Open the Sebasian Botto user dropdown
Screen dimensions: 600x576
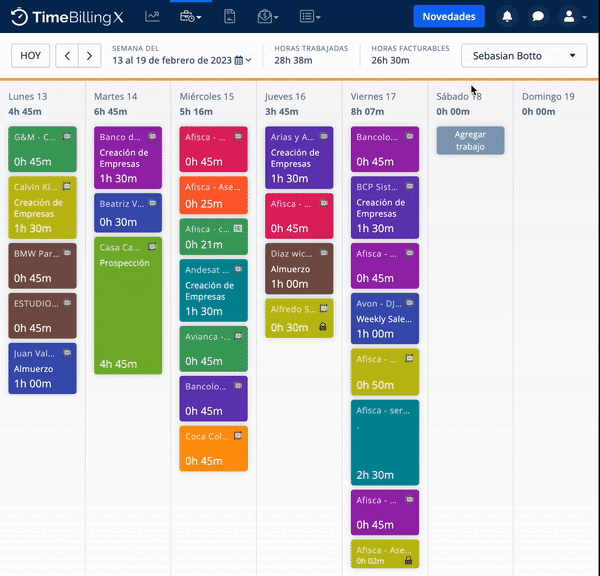(x=524, y=56)
